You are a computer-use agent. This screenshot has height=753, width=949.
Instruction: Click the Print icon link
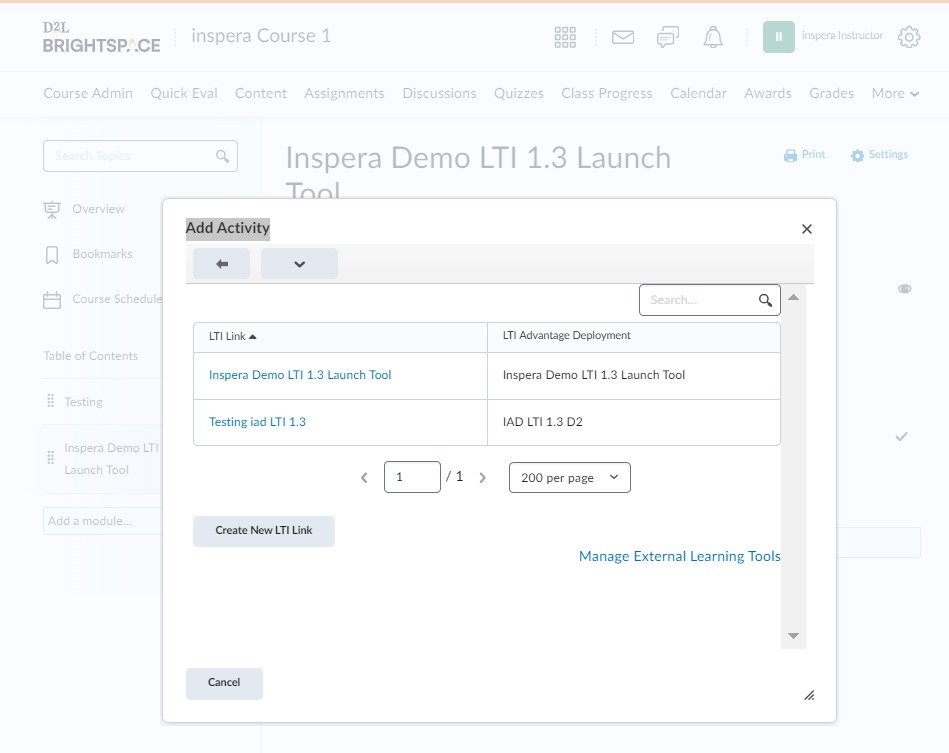tap(804, 155)
